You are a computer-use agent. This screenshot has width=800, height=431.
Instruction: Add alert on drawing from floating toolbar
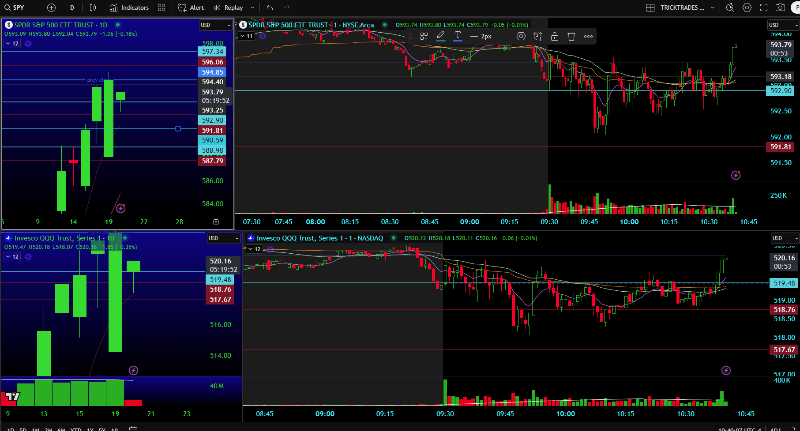tap(538, 36)
